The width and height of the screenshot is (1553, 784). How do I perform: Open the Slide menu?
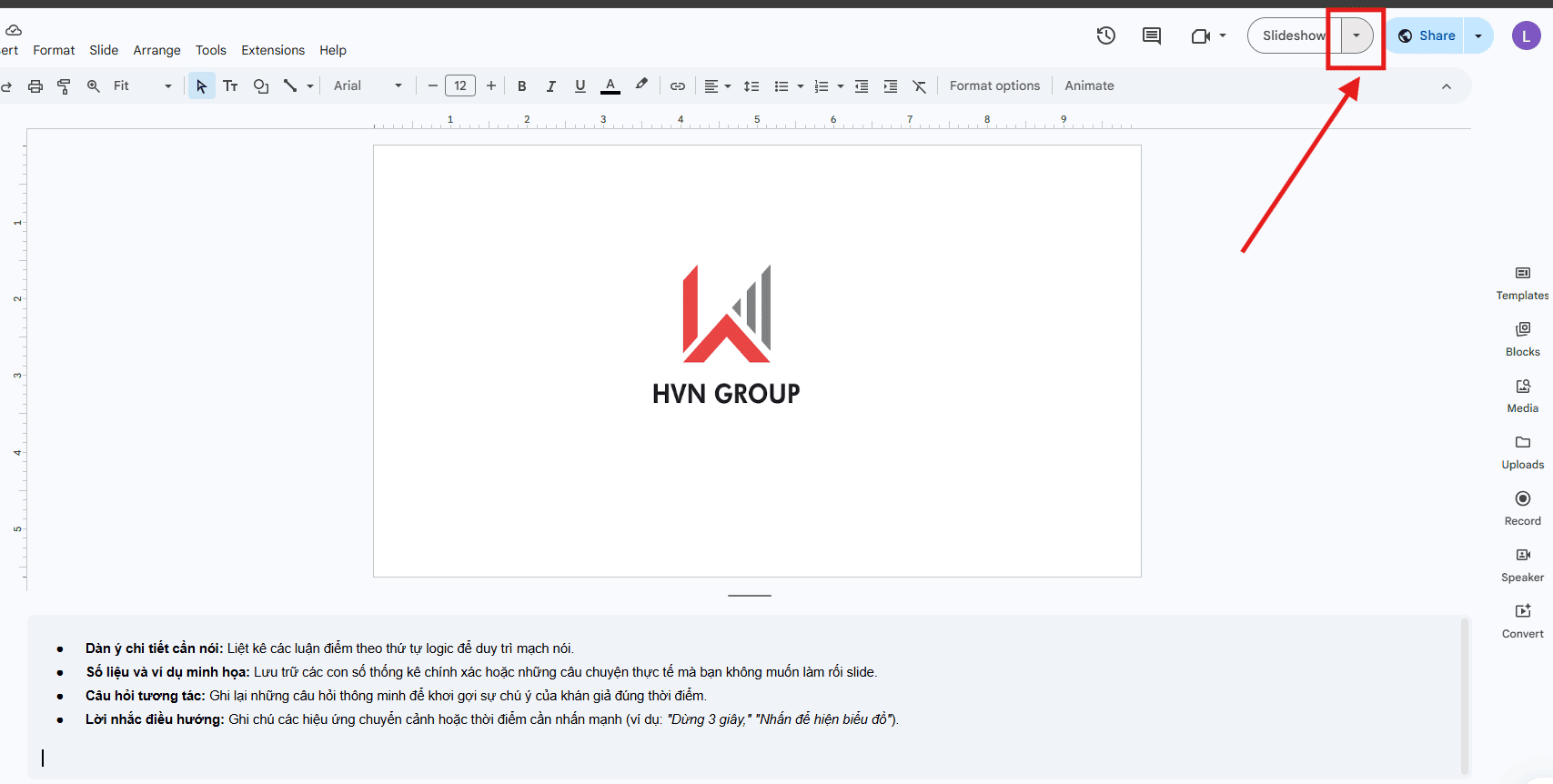[x=104, y=50]
